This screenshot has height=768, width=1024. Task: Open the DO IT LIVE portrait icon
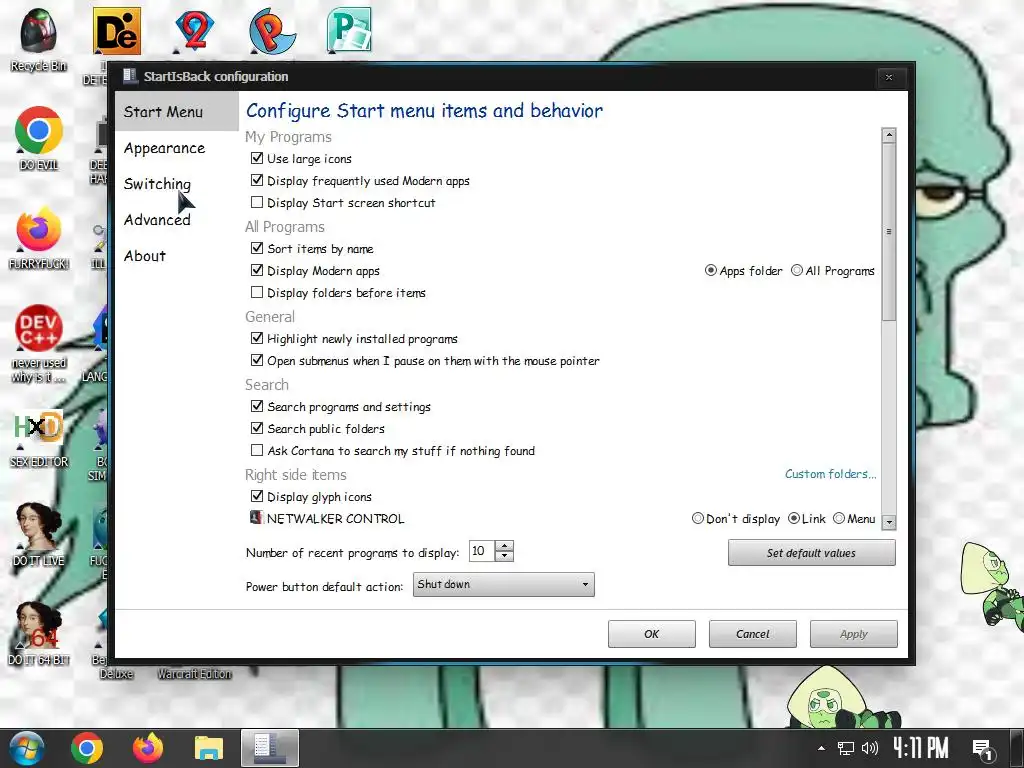point(39,526)
